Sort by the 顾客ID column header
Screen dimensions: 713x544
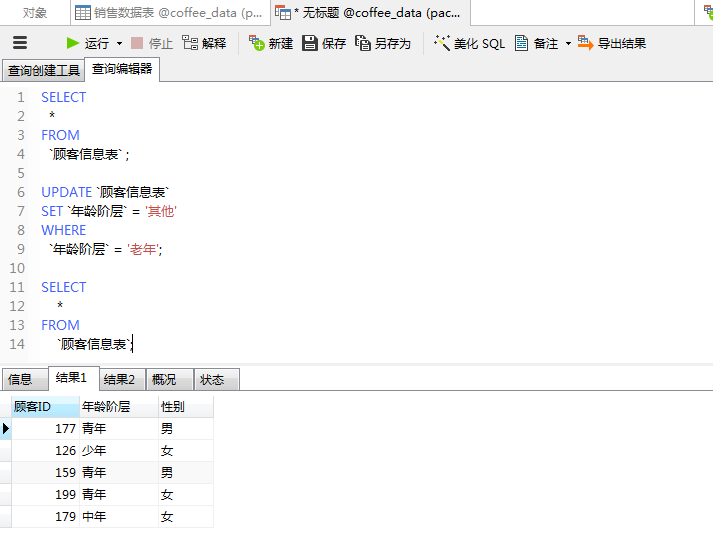click(x=45, y=407)
